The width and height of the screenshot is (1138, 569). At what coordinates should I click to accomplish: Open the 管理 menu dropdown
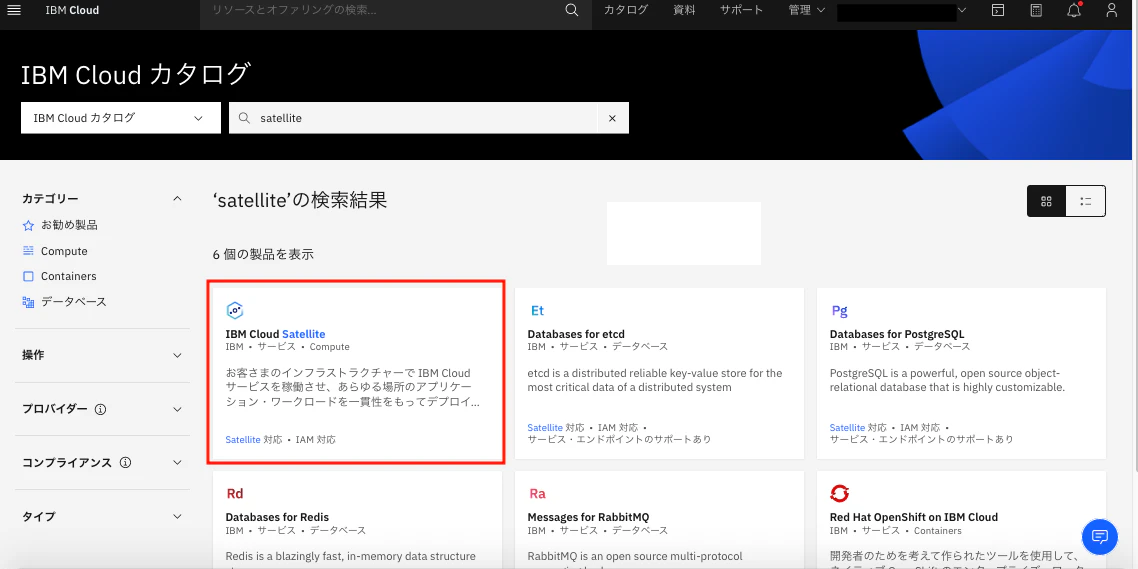807,10
